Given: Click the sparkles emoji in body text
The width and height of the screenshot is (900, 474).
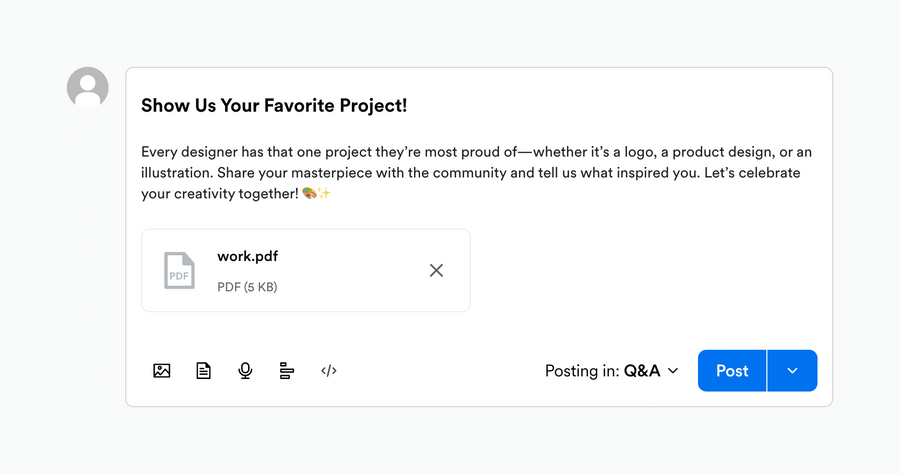Looking at the screenshot, I should coord(324,193).
